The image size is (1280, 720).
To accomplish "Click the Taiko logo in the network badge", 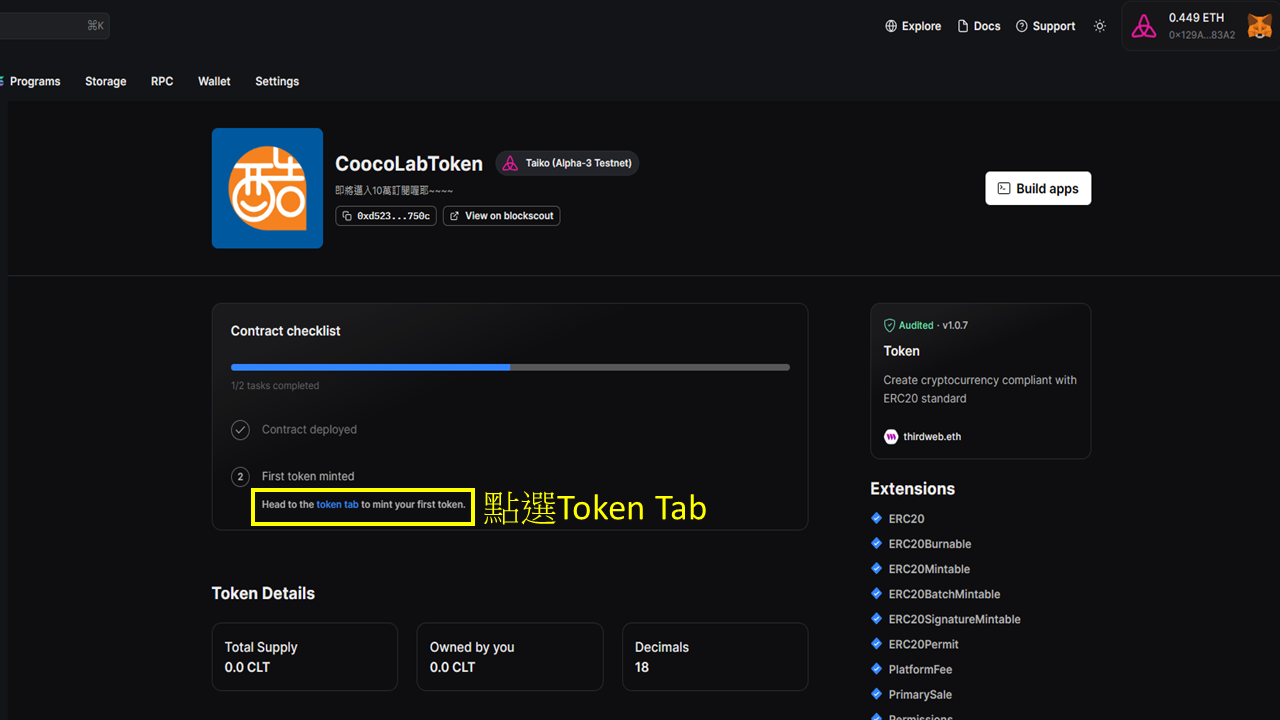I will (510, 163).
